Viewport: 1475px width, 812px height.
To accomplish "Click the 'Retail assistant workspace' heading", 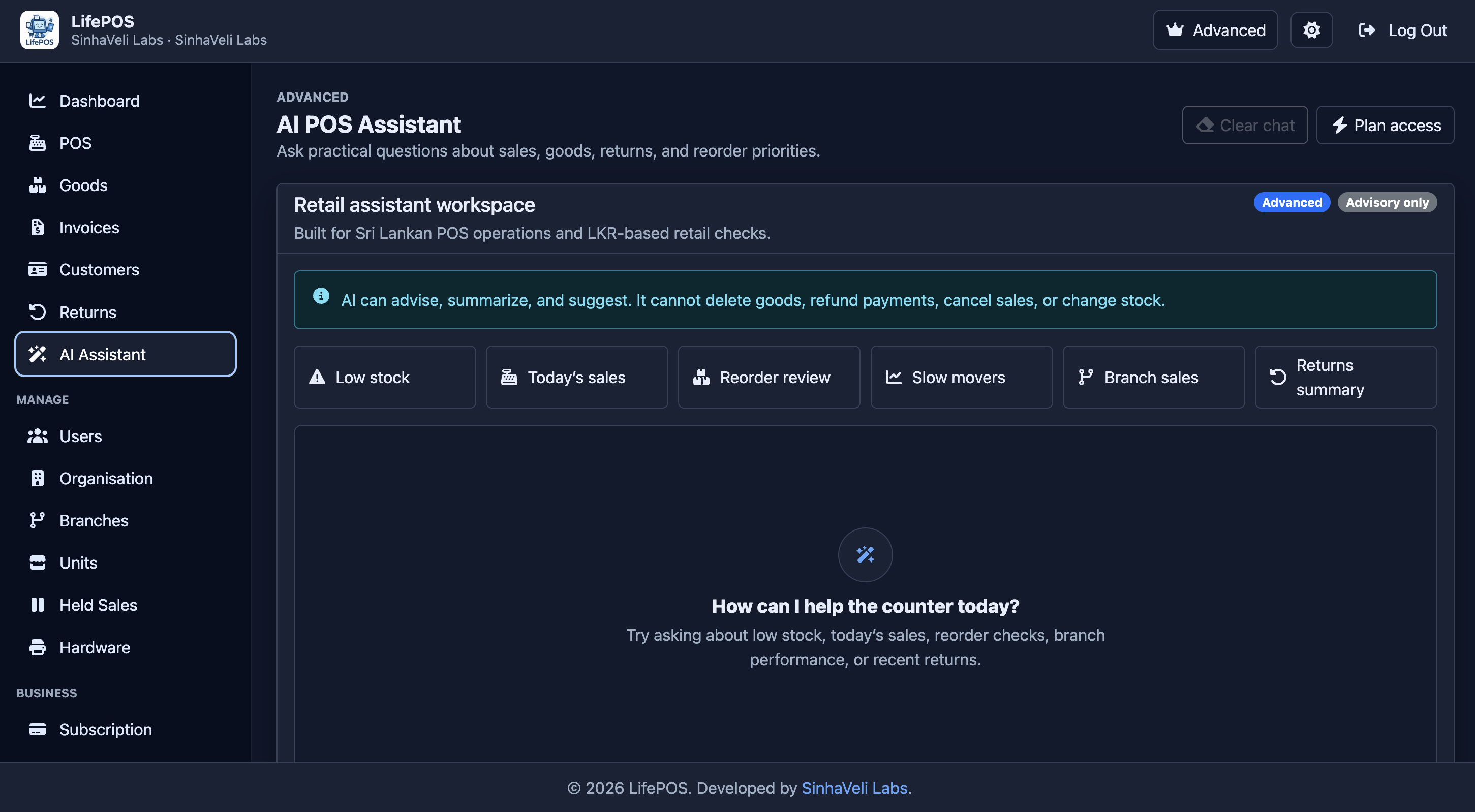I will (x=414, y=205).
